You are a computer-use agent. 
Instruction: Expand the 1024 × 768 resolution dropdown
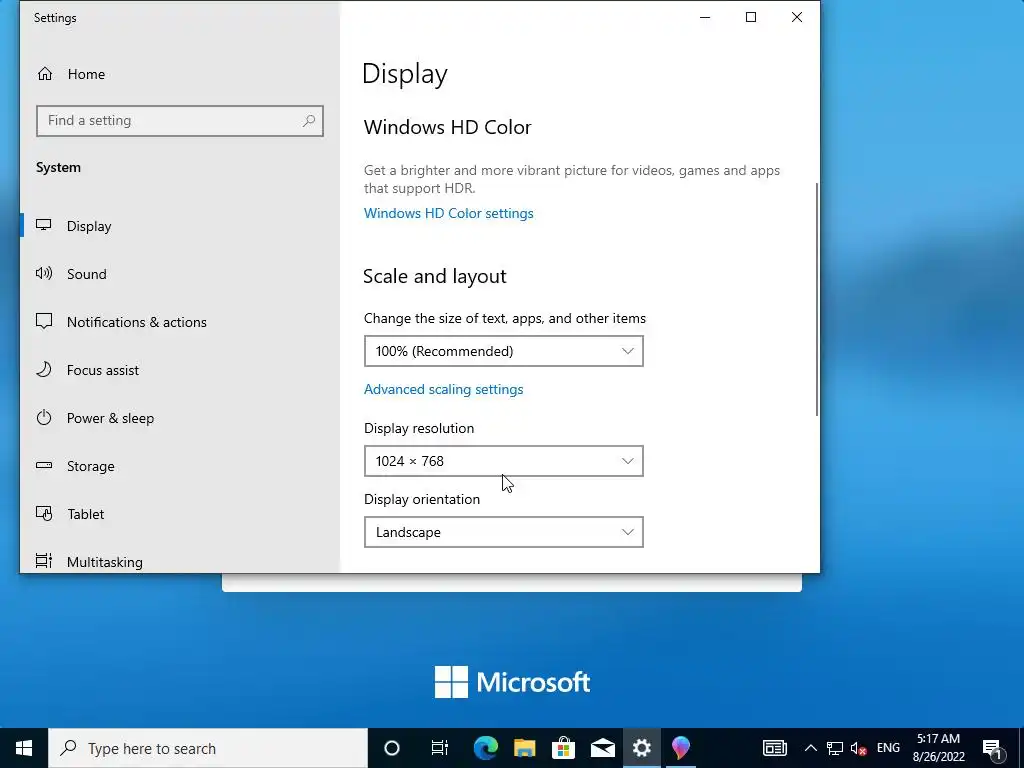point(504,461)
